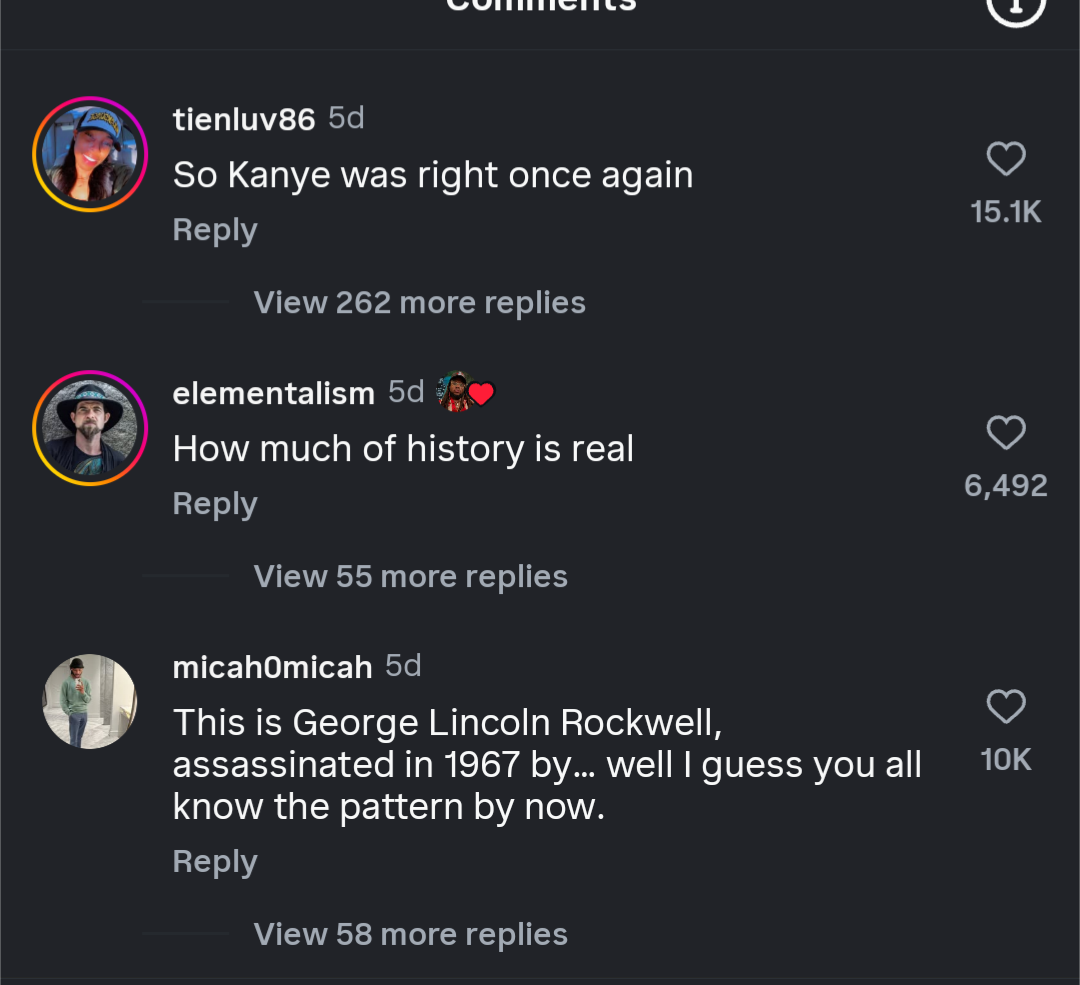
Task: Expand "View 58 more replies" thread
Action: (410, 934)
